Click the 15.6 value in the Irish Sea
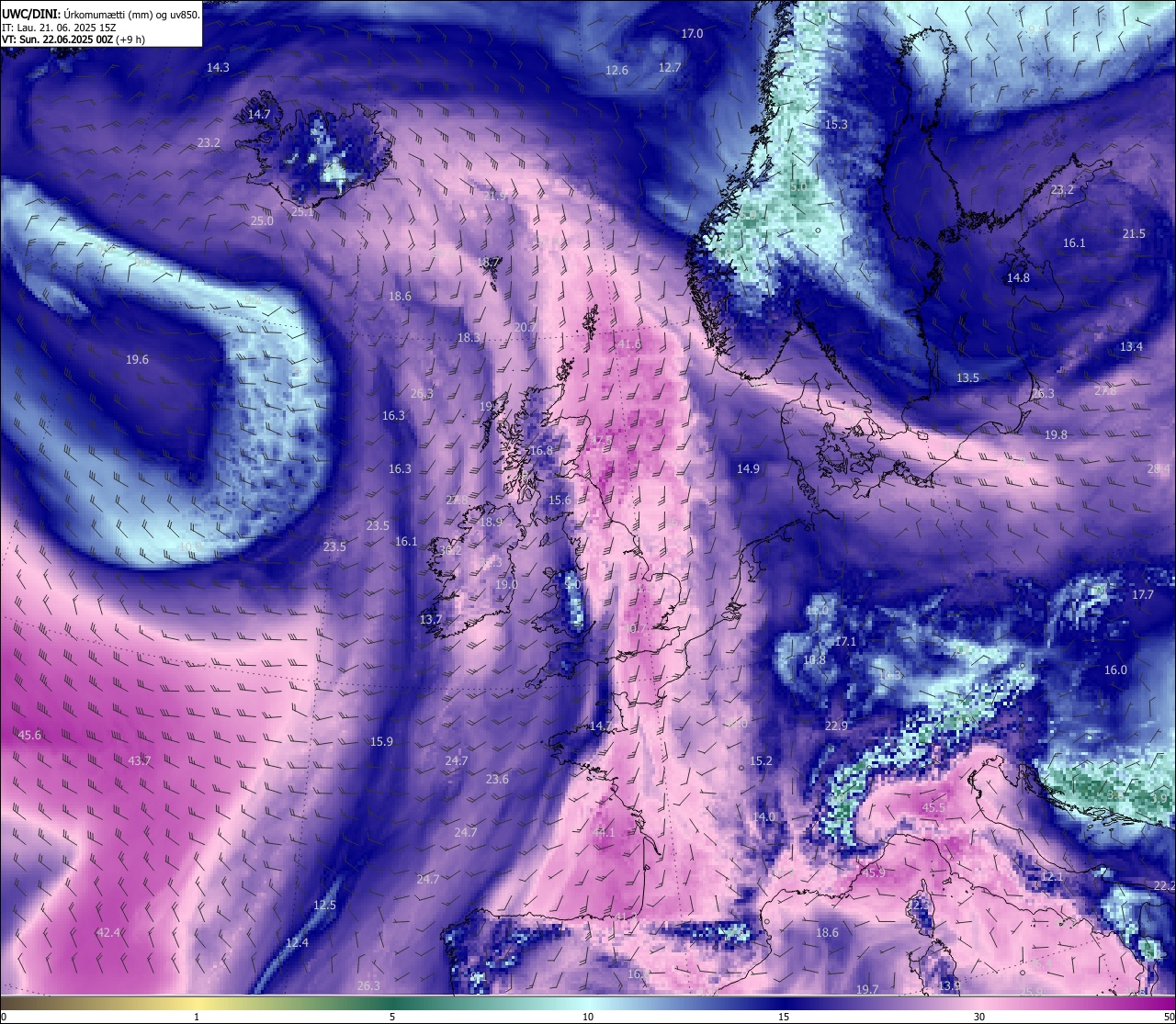Viewport: 1176px width, 1024px height. [x=560, y=500]
